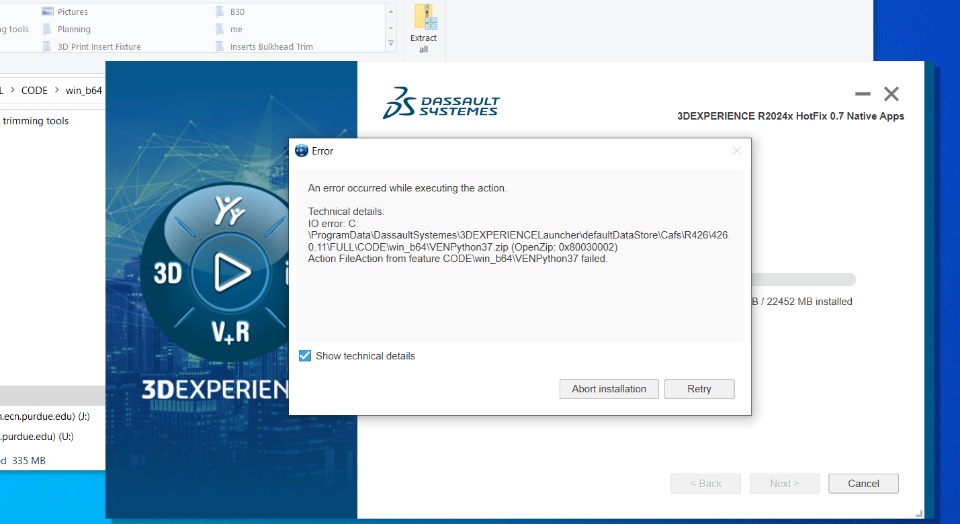
Task: Abort the installation via dialog button
Action: coord(609,389)
